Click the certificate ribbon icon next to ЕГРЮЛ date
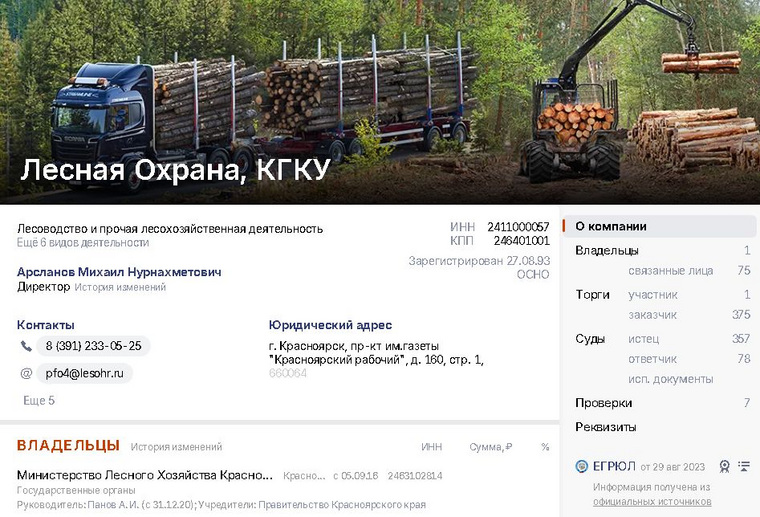This screenshot has height=517, width=760. 724,467
